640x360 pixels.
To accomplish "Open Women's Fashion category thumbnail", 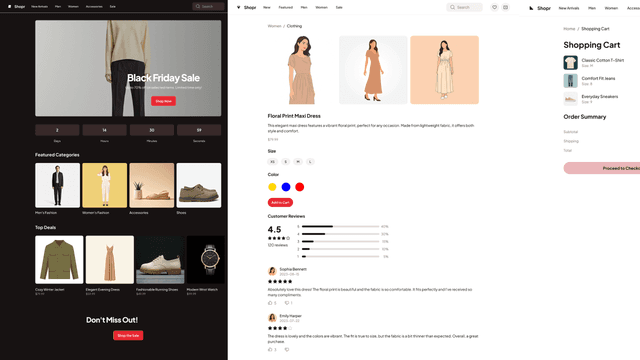I will point(104,185).
